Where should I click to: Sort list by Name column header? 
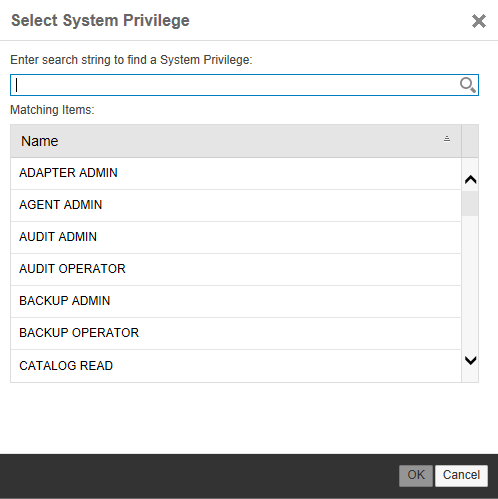point(236,141)
